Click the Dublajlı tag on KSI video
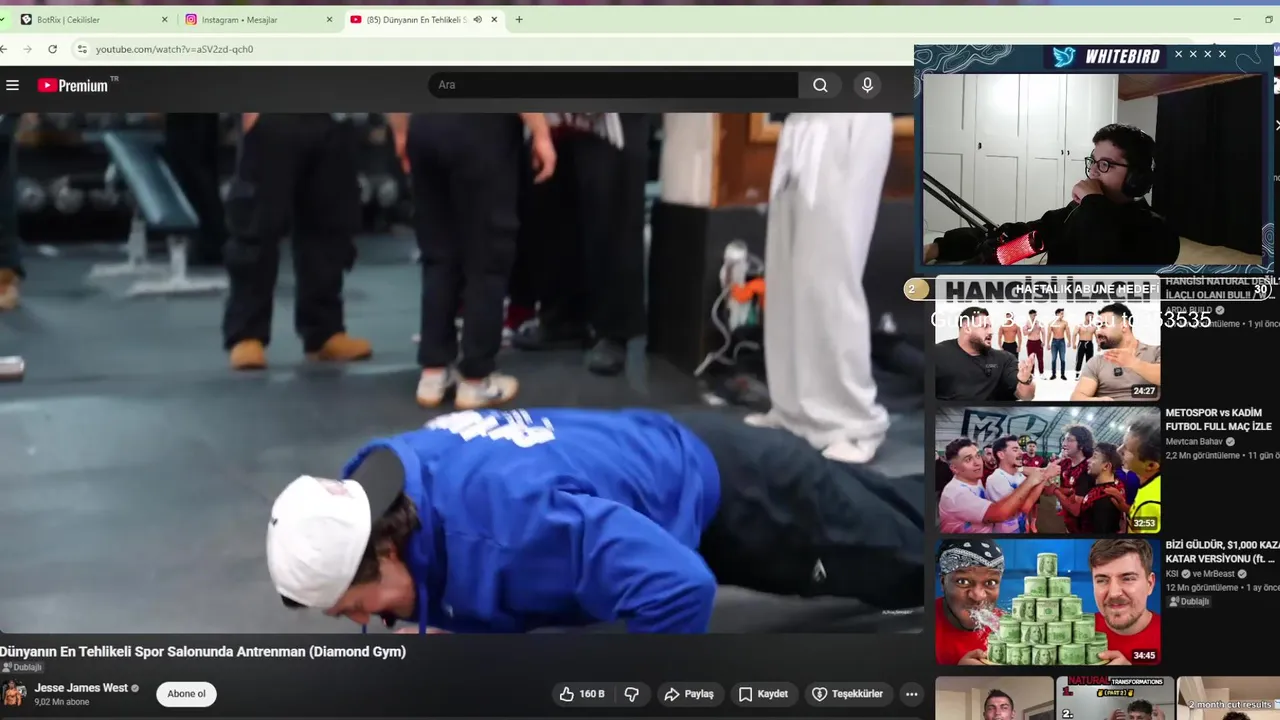 coord(1189,602)
